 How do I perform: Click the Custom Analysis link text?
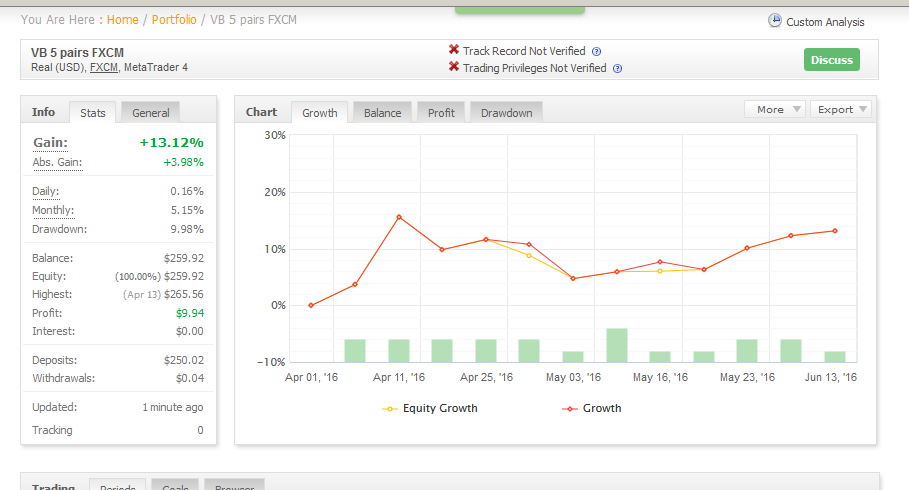click(x=825, y=22)
